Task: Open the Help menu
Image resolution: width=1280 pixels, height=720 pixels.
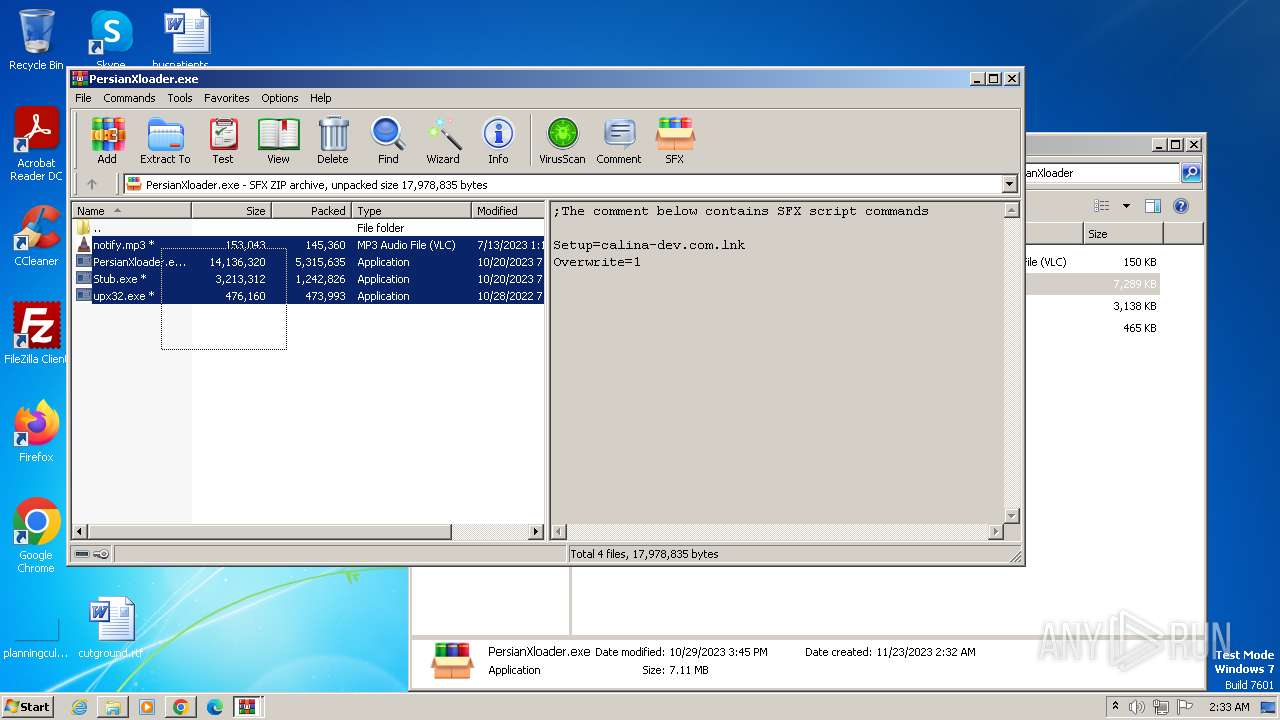Action: pyautogui.click(x=320, y=98)
